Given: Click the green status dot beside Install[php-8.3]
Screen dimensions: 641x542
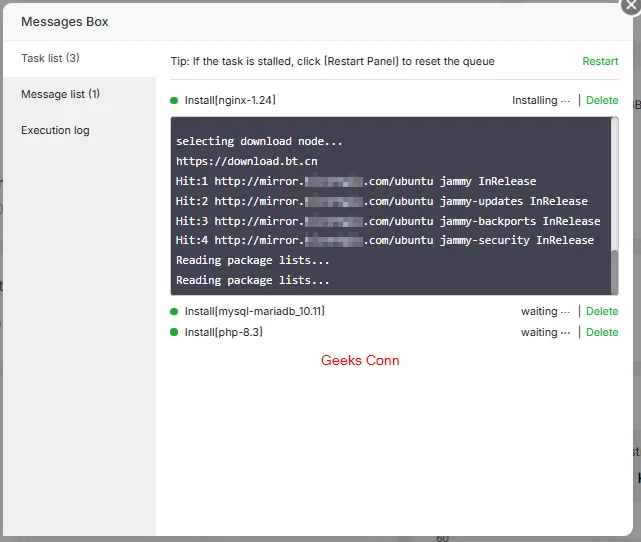Looking at the screenshot, I should pos(174,332).
